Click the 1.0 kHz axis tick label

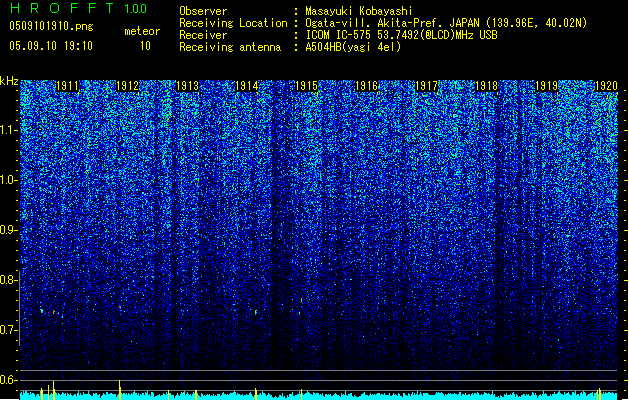click(9, 180)
